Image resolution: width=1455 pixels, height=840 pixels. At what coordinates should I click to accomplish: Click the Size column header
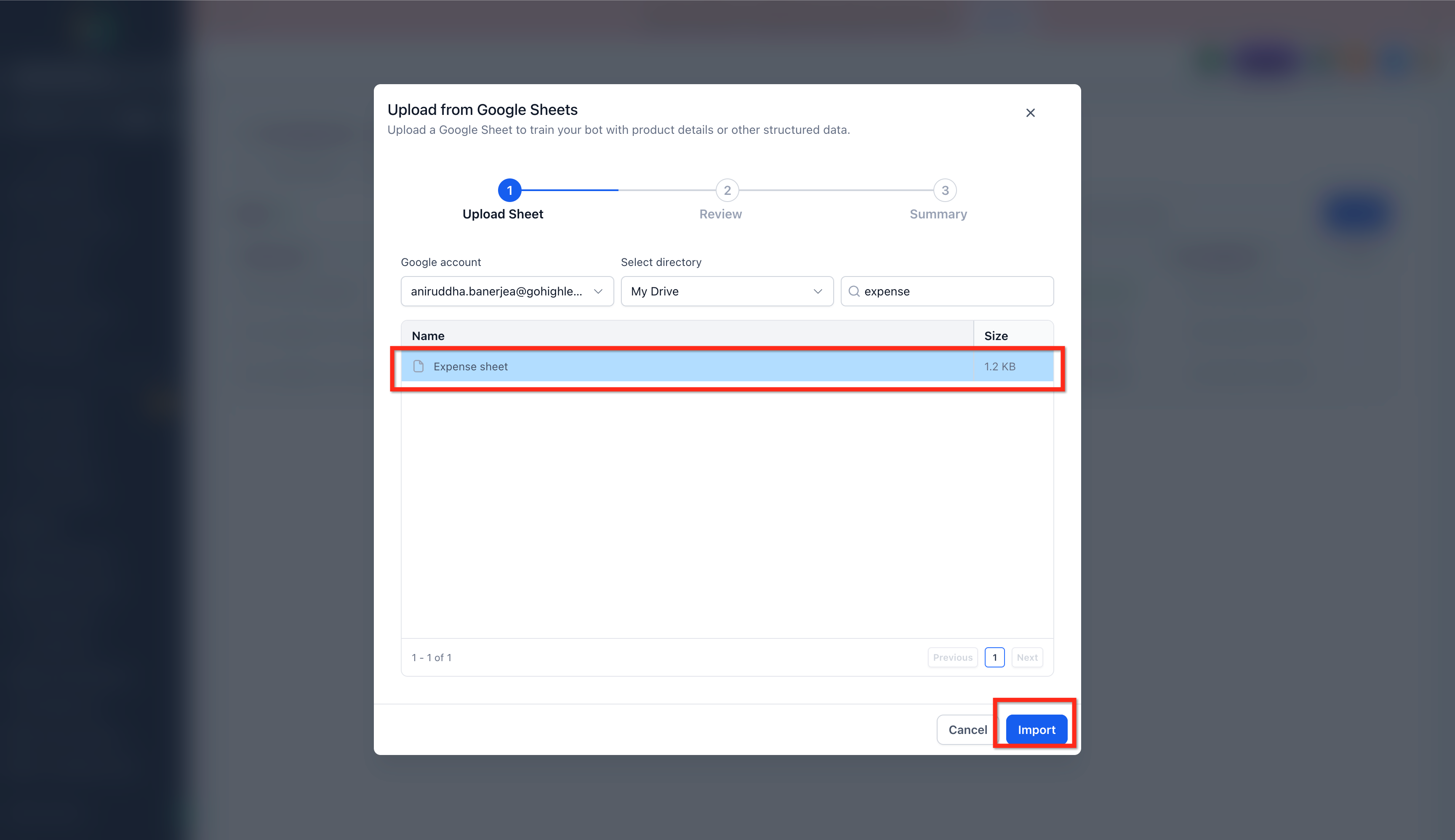pyautogui.click(x=996, y=336)
